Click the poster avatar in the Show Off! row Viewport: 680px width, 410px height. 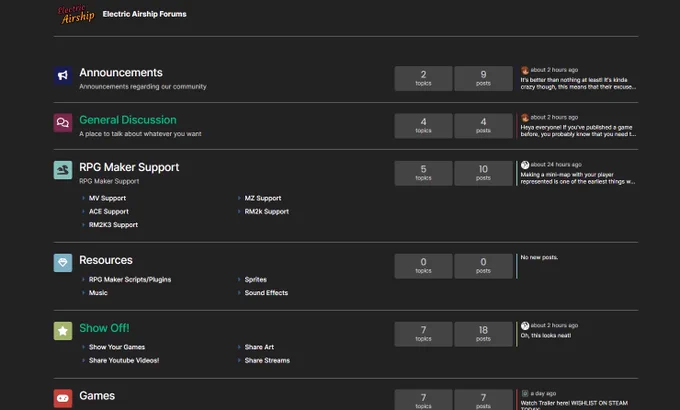click(525, 325)
